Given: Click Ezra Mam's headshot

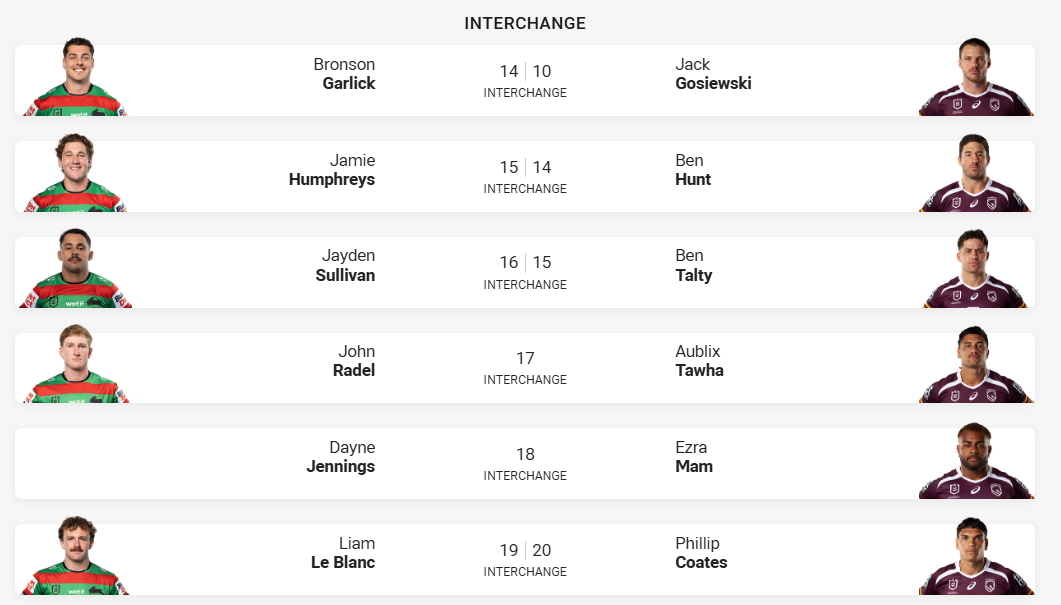Looking at the screenshot, I should click(x=976, y=460).
